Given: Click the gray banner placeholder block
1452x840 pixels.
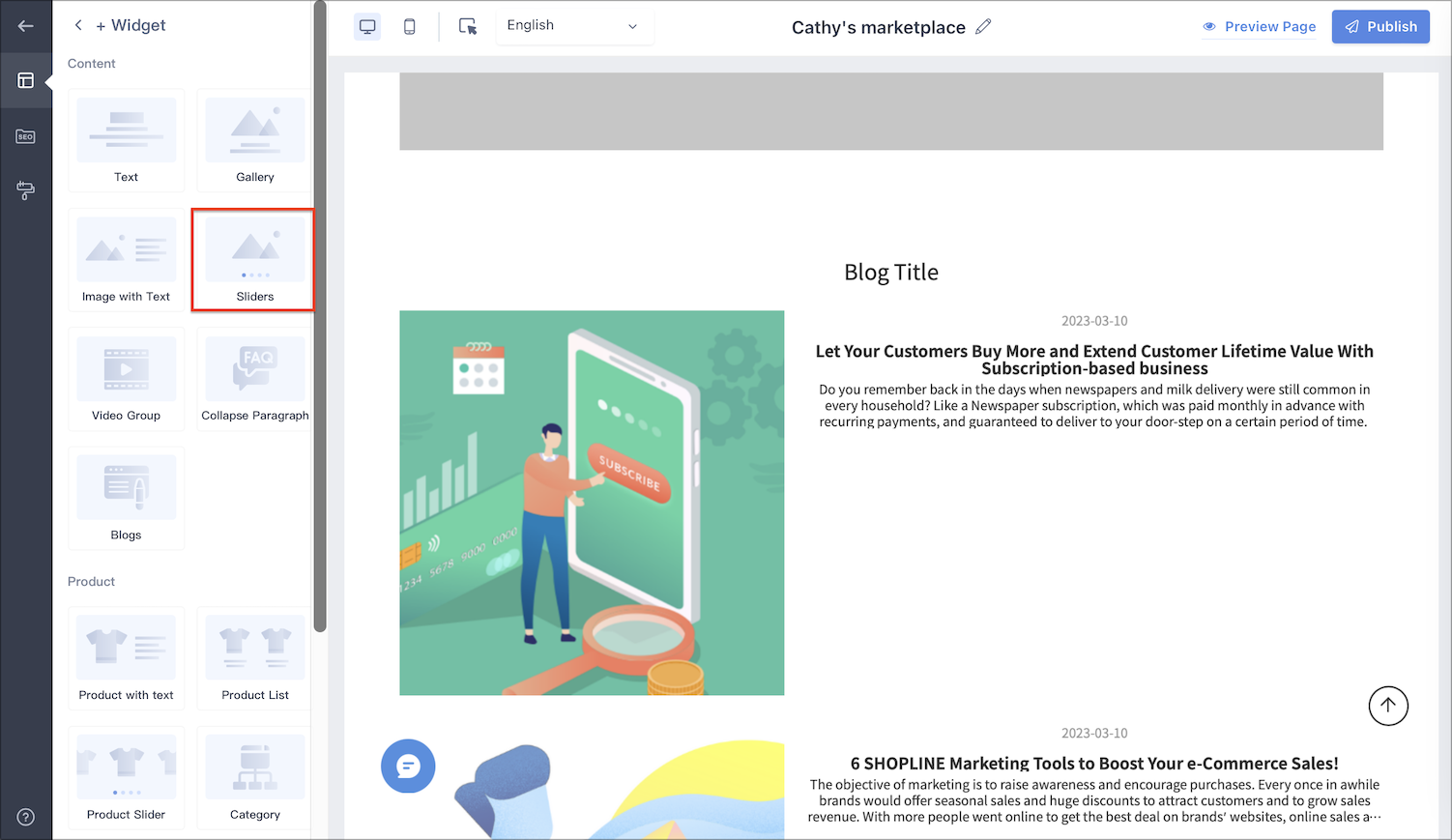Looking at the screenshot, I should 891,111.
